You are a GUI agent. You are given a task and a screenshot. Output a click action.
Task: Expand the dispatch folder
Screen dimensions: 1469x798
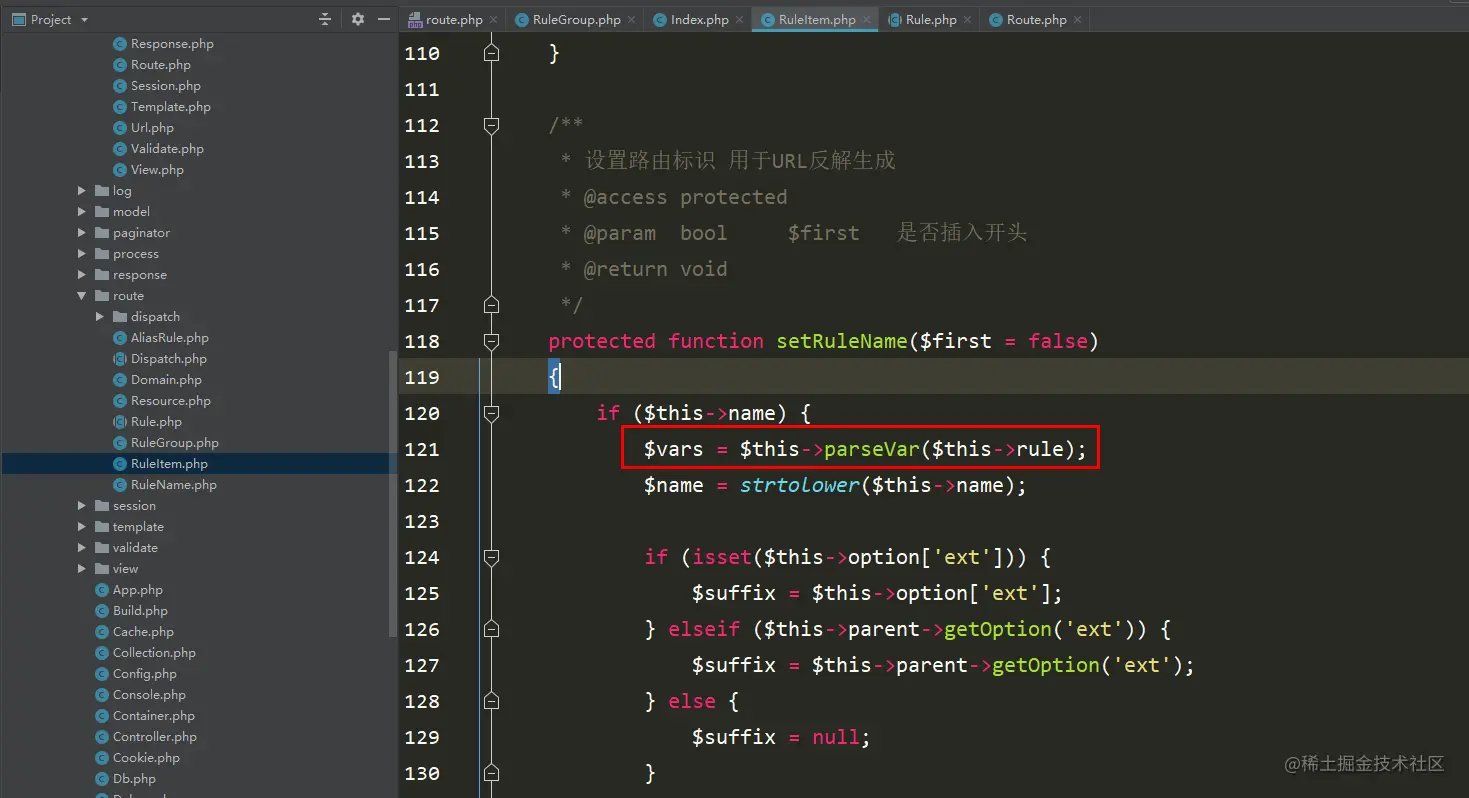coord(100,316)
